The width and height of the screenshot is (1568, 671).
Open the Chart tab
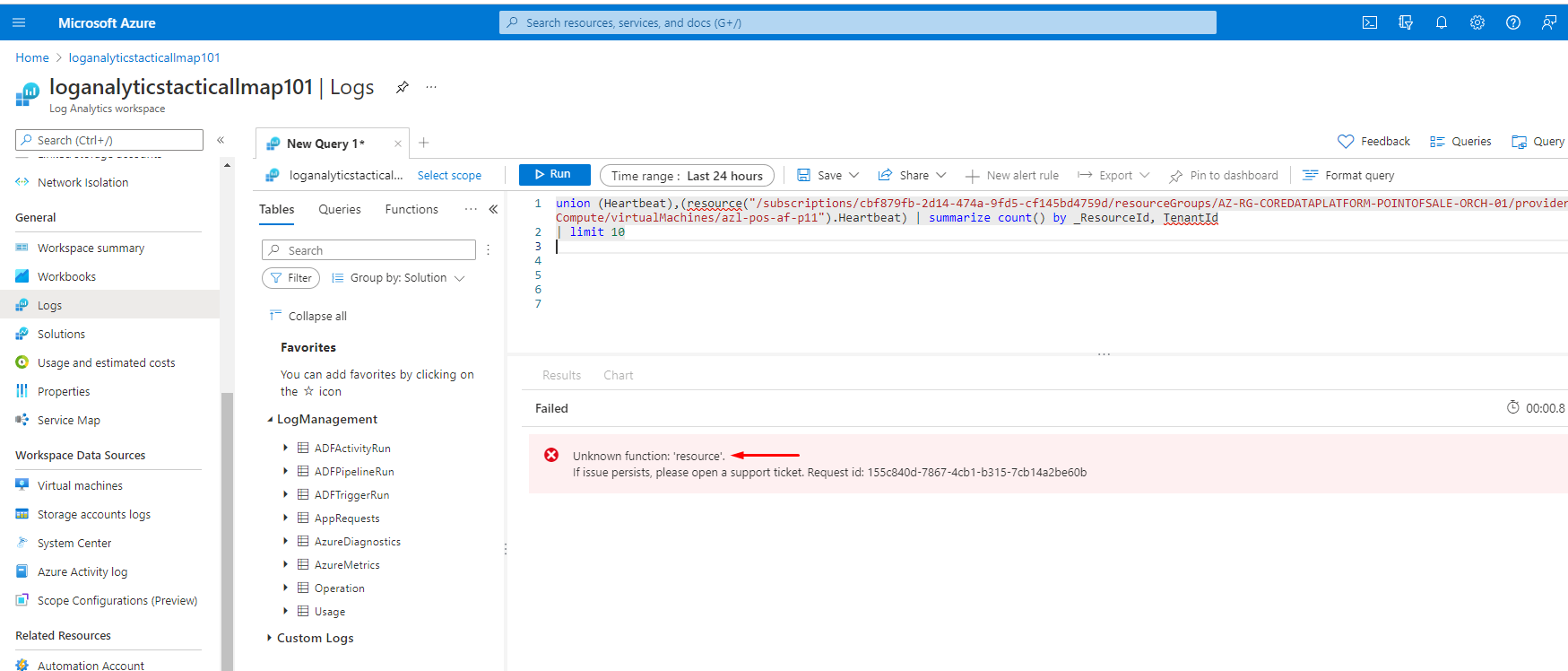[619, 375]
